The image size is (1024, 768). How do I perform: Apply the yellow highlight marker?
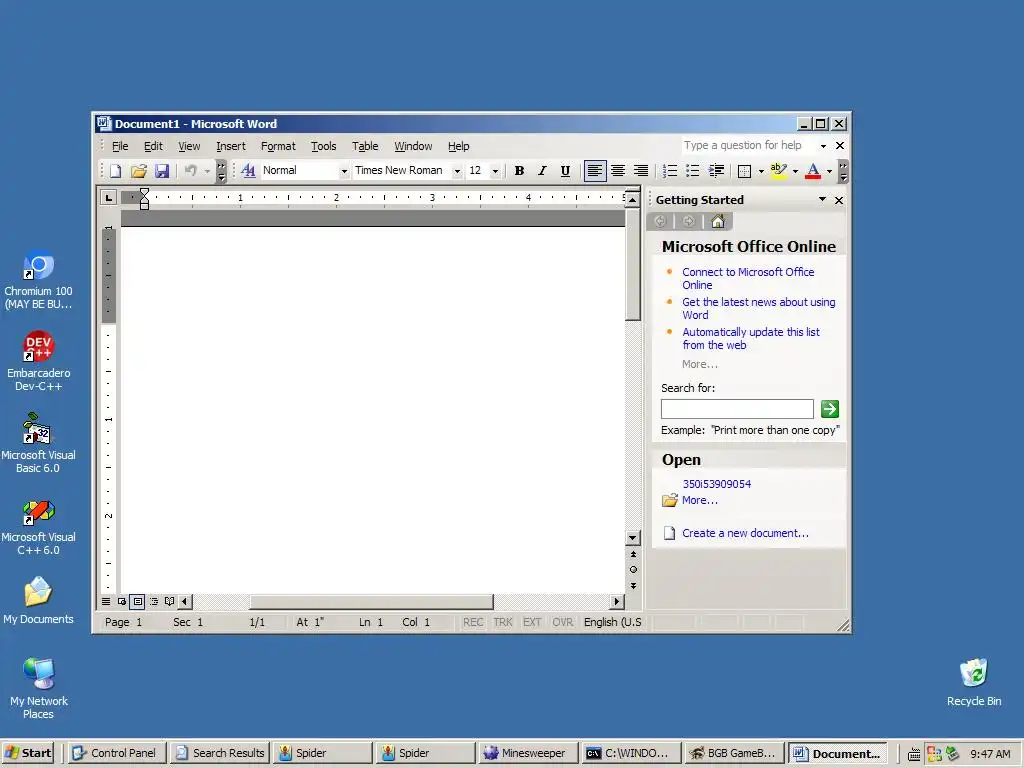tap(778, 171)
